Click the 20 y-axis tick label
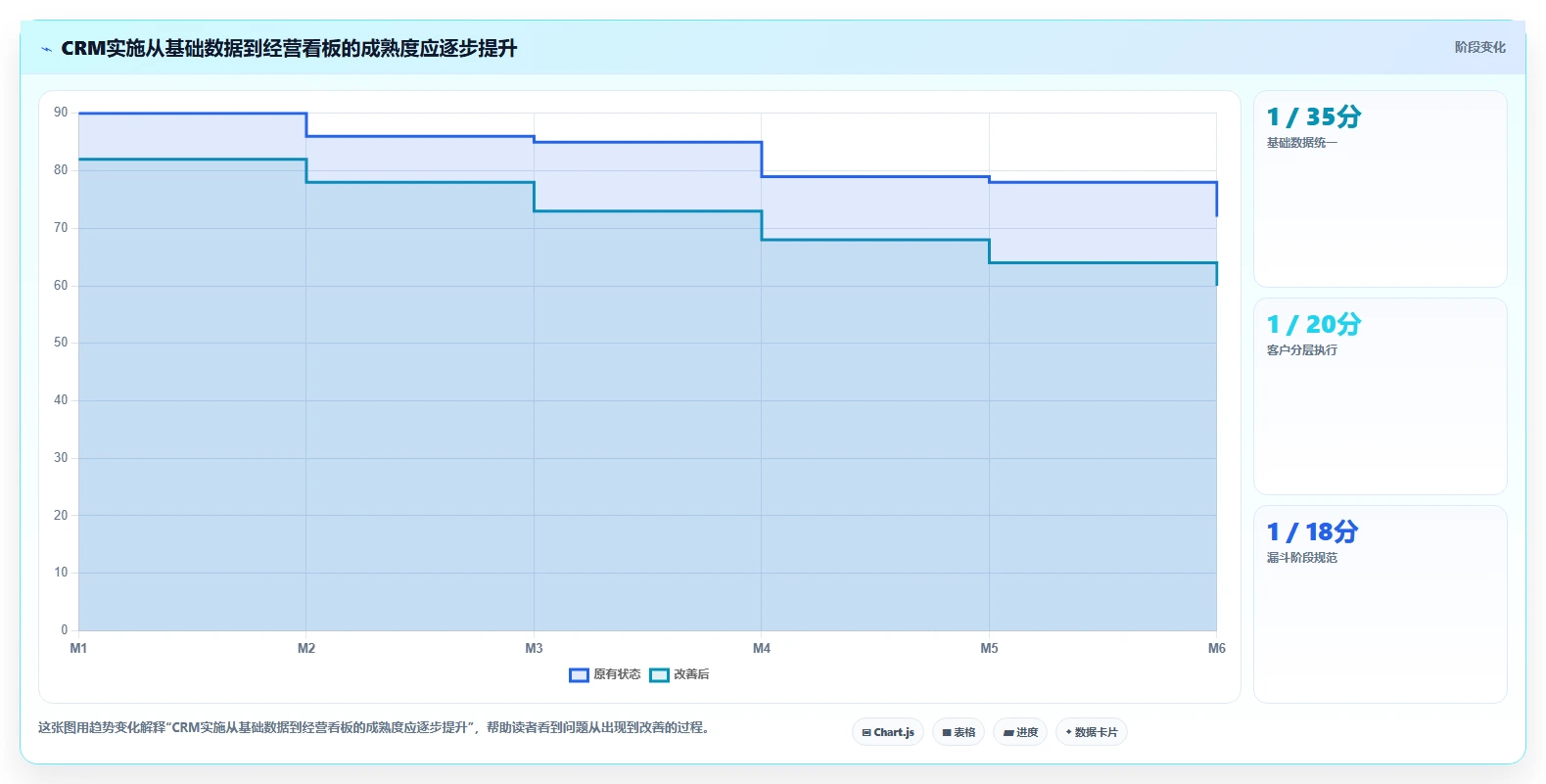The height and width of the screenshot is (784, 1546). click(61, 516)
